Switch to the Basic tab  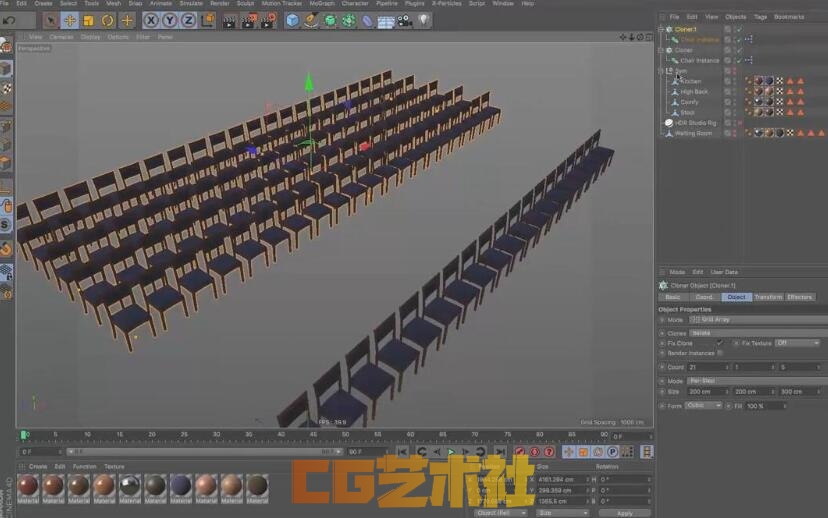673,297
